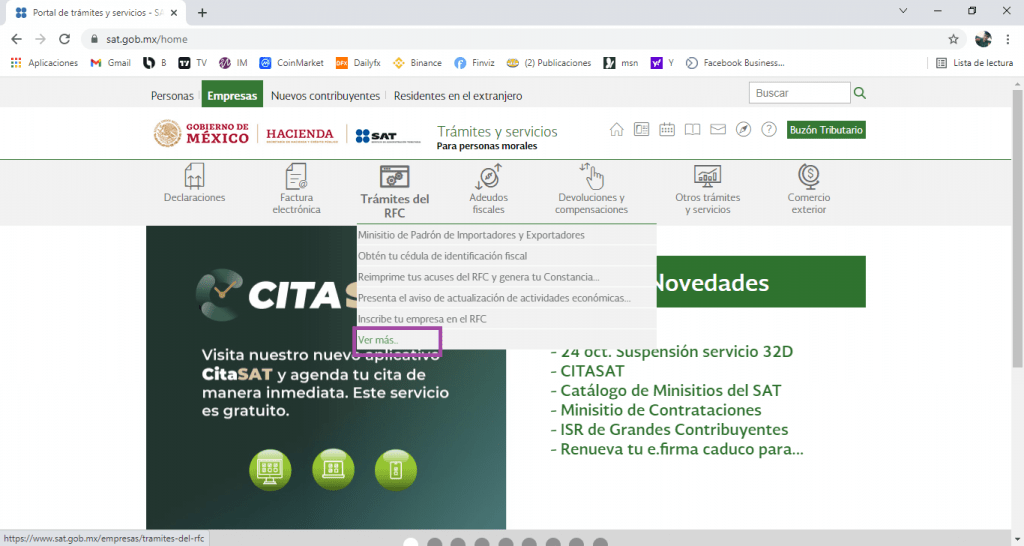Select the Nuevos contribuyentes tab
This screenshot has height=546, width=1024.
point(325,95)
